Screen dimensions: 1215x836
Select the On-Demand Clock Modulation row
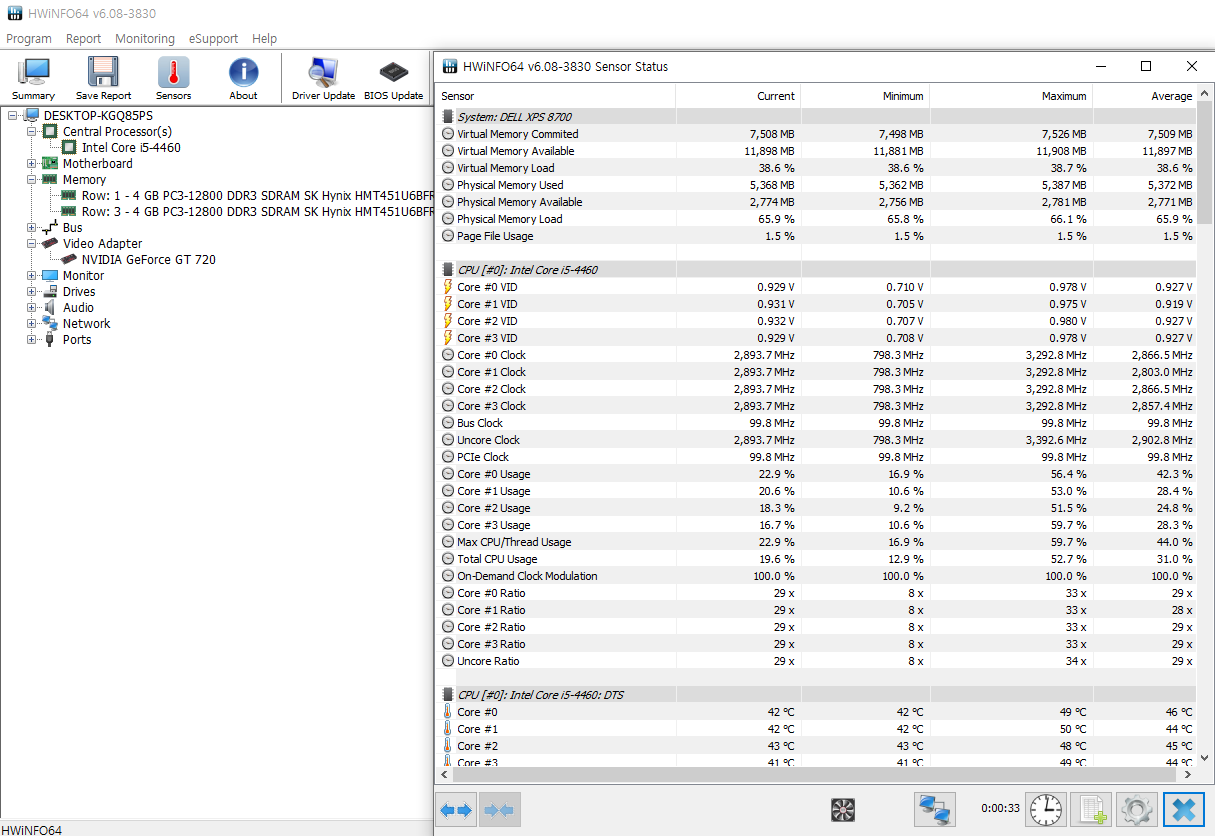click(x=817, y=576)
